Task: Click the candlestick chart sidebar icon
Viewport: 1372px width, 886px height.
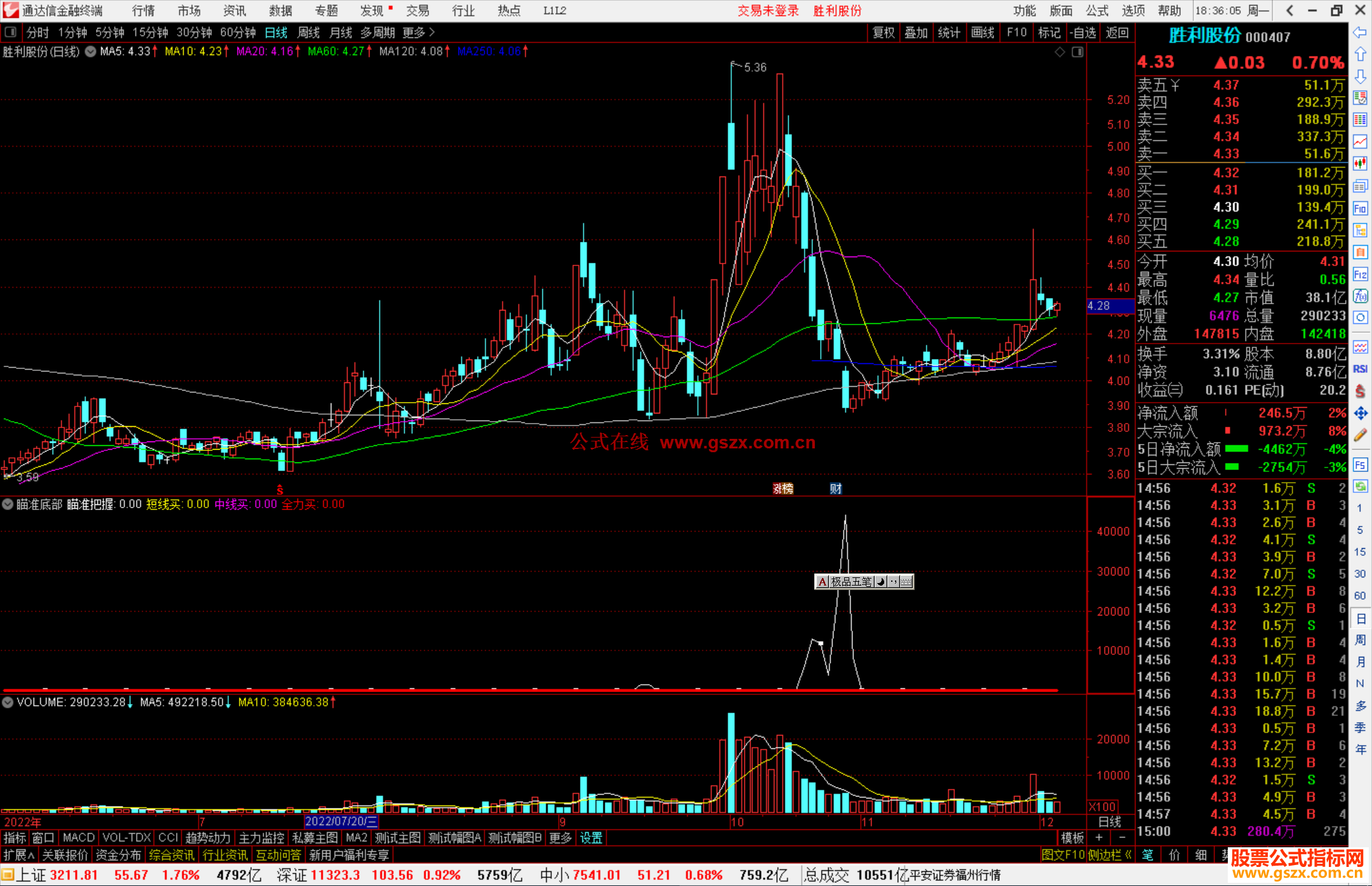Action: coord(1360,164)
